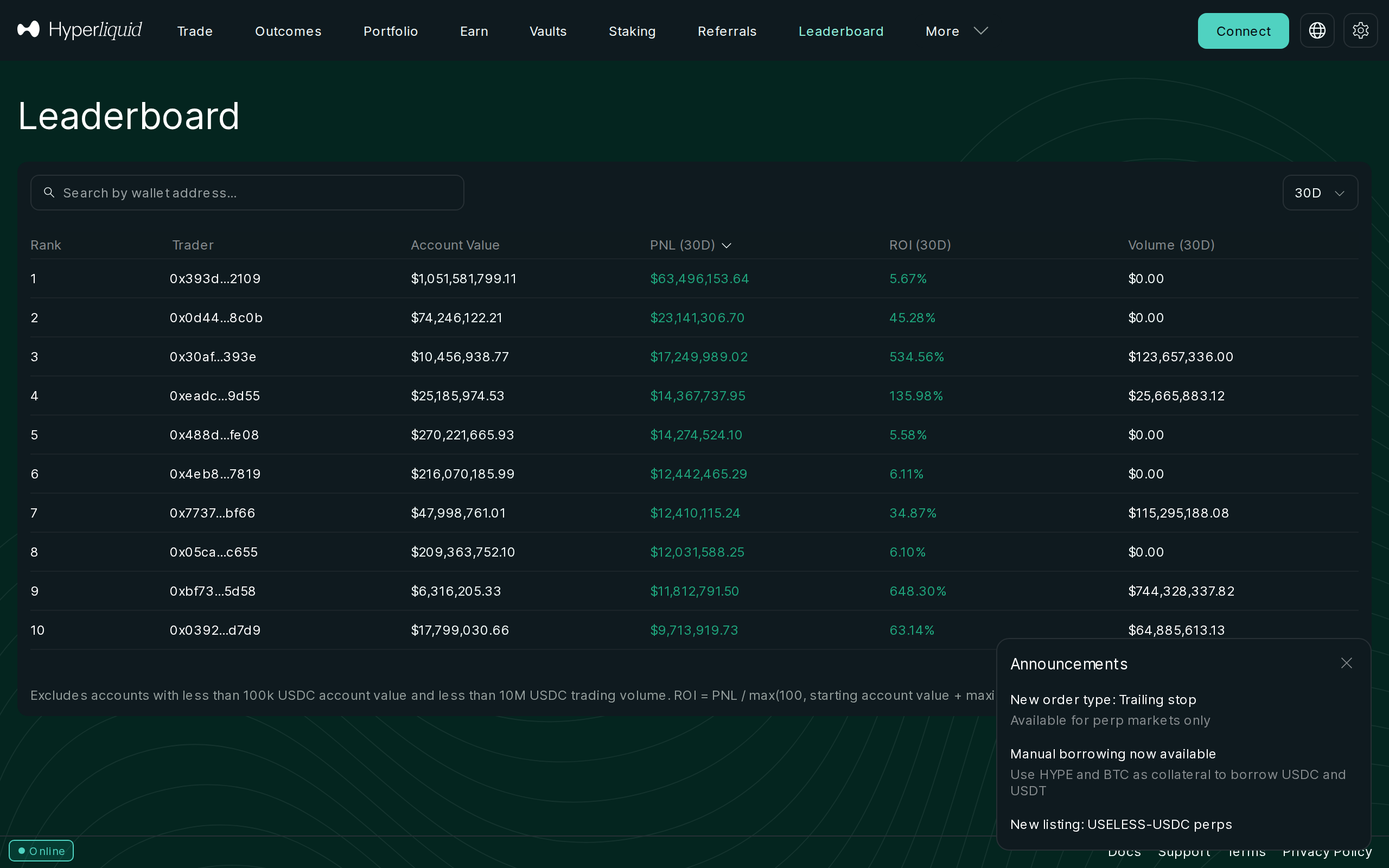This screenshot has width=1389, height=868.
Task: Open trader 0x30af...393e
Action: click(x=212, y=356)
